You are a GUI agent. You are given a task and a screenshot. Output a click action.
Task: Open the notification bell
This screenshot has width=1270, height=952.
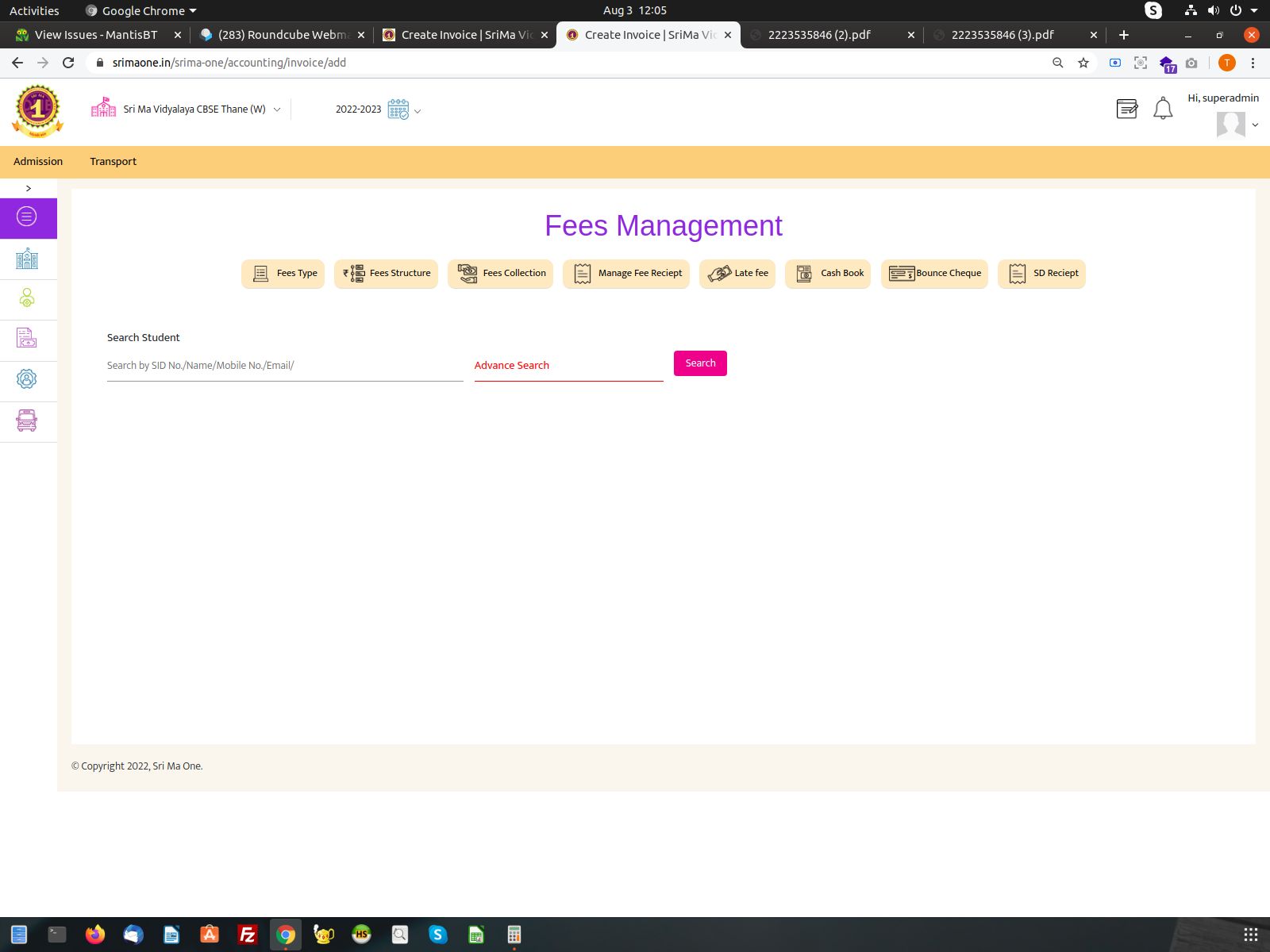tap(1163, 109)
